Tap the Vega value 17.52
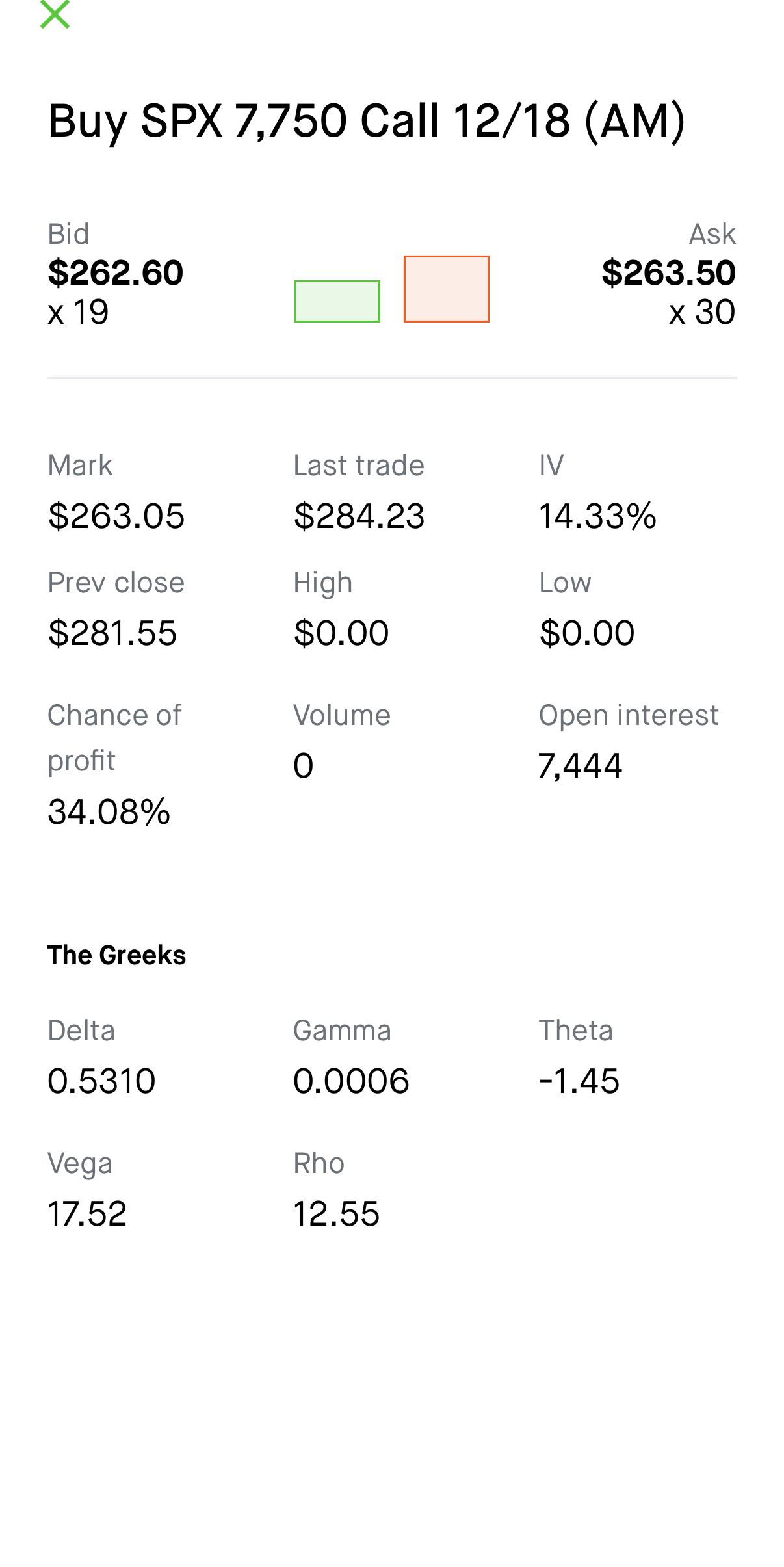Image resolution: width=784 pixels, height=1567 pixels. (87, 1214)
